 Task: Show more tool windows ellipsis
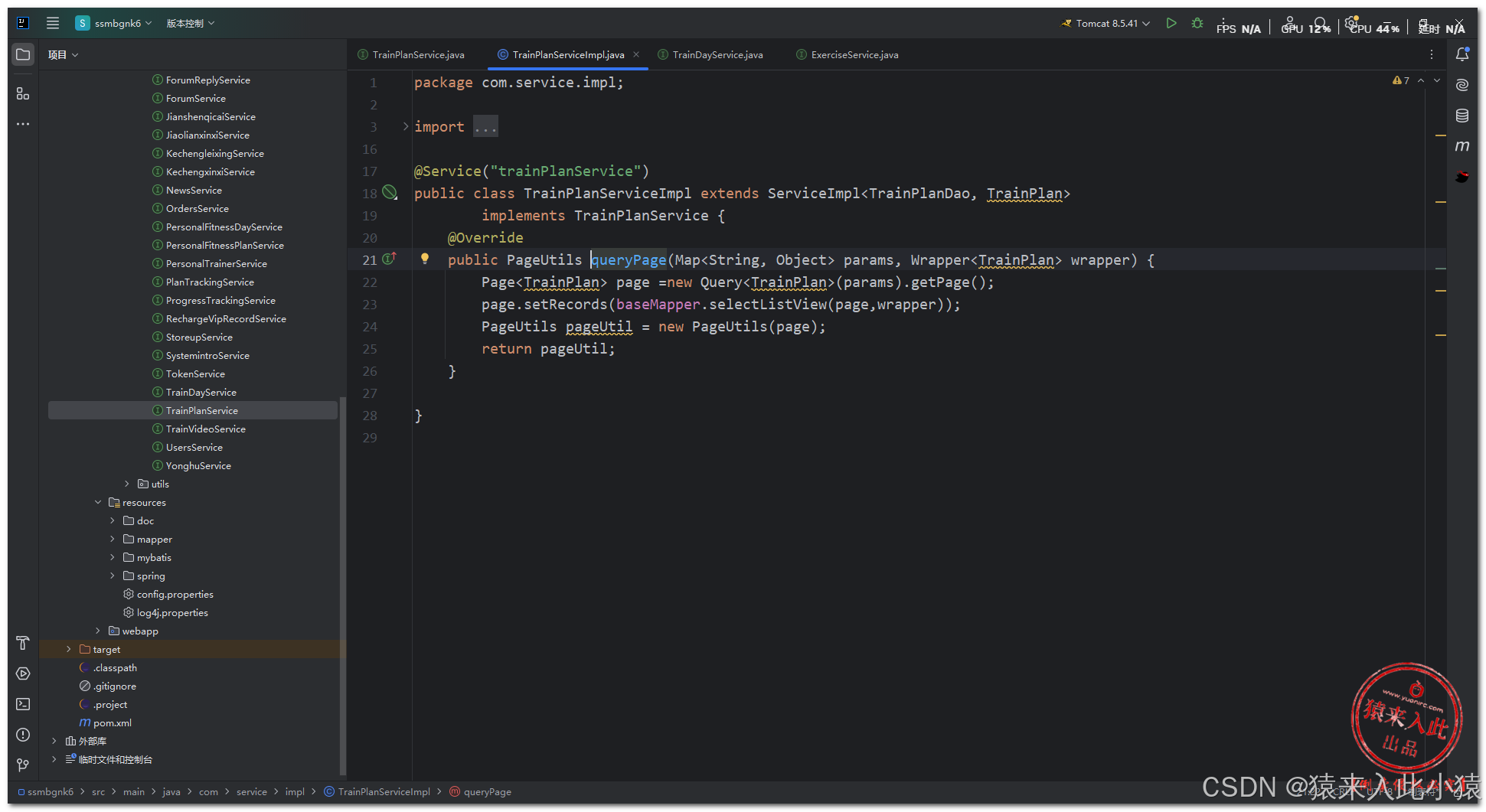(23, 124)
